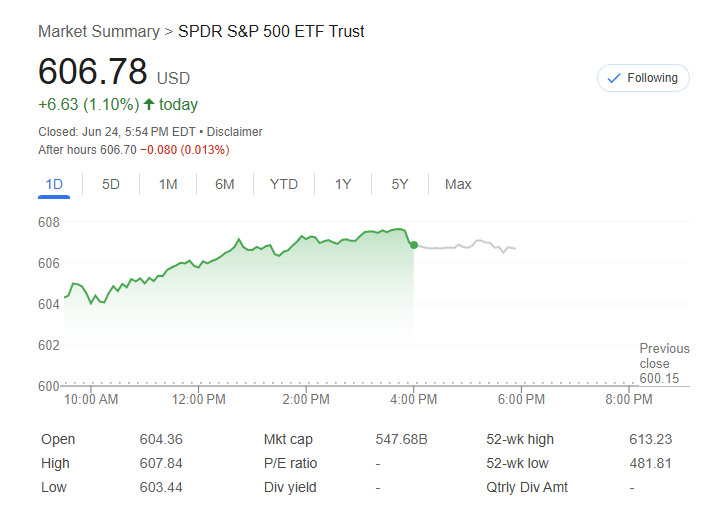The height and width of the screenshot is (512, 709).
Task: Open the Market Summary breadcrumb link
Action: point(98,31)
